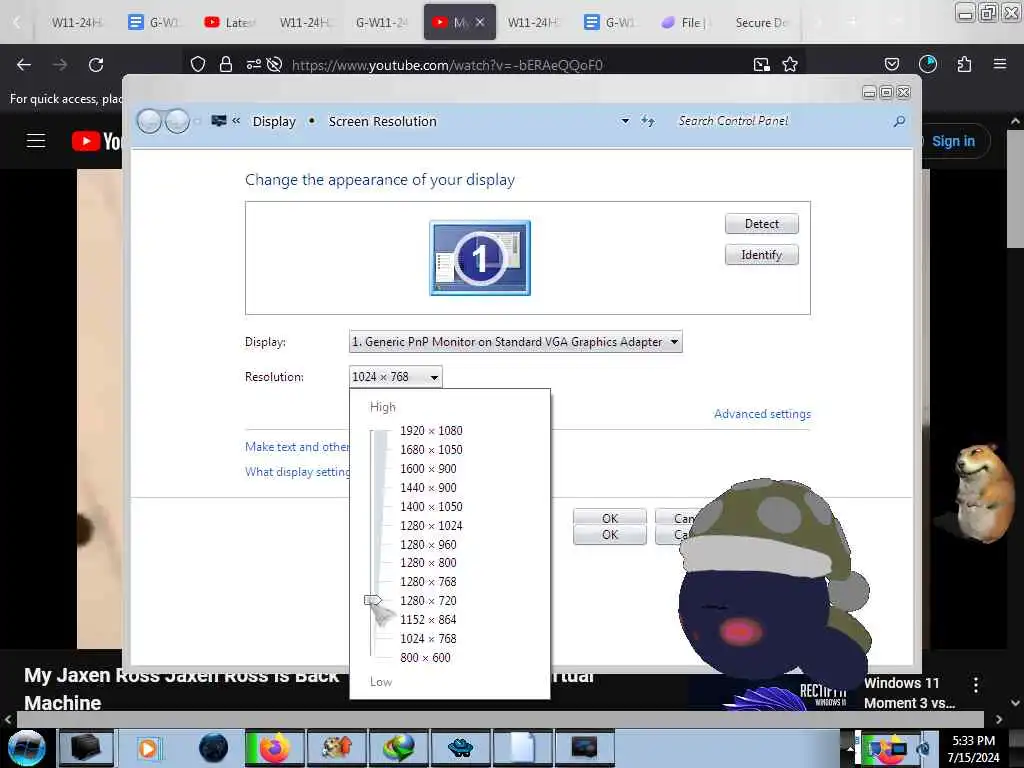This screenshot has height=768, width=1024.
Task: Click the monitor 1 thumbnail
Action: [x=480, y=258]
